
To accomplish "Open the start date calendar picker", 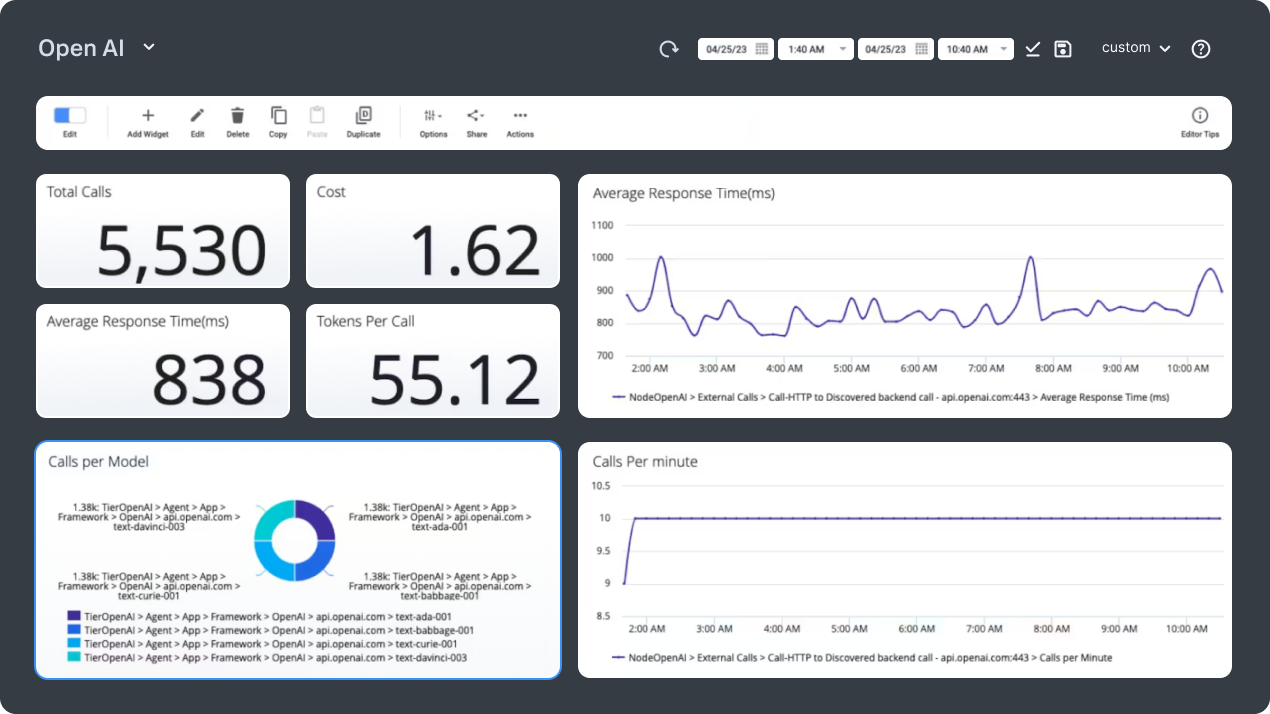I will tap(762, 49).
